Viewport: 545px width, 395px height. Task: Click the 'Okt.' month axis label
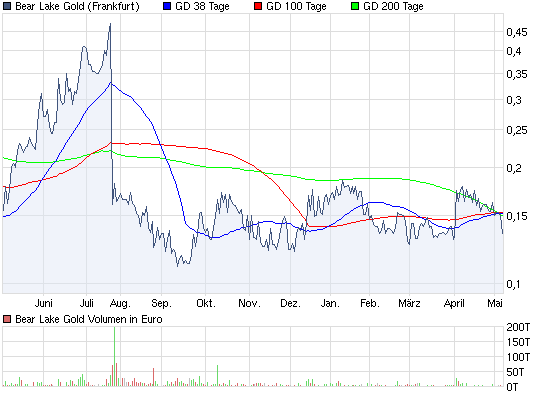[206, 303]
